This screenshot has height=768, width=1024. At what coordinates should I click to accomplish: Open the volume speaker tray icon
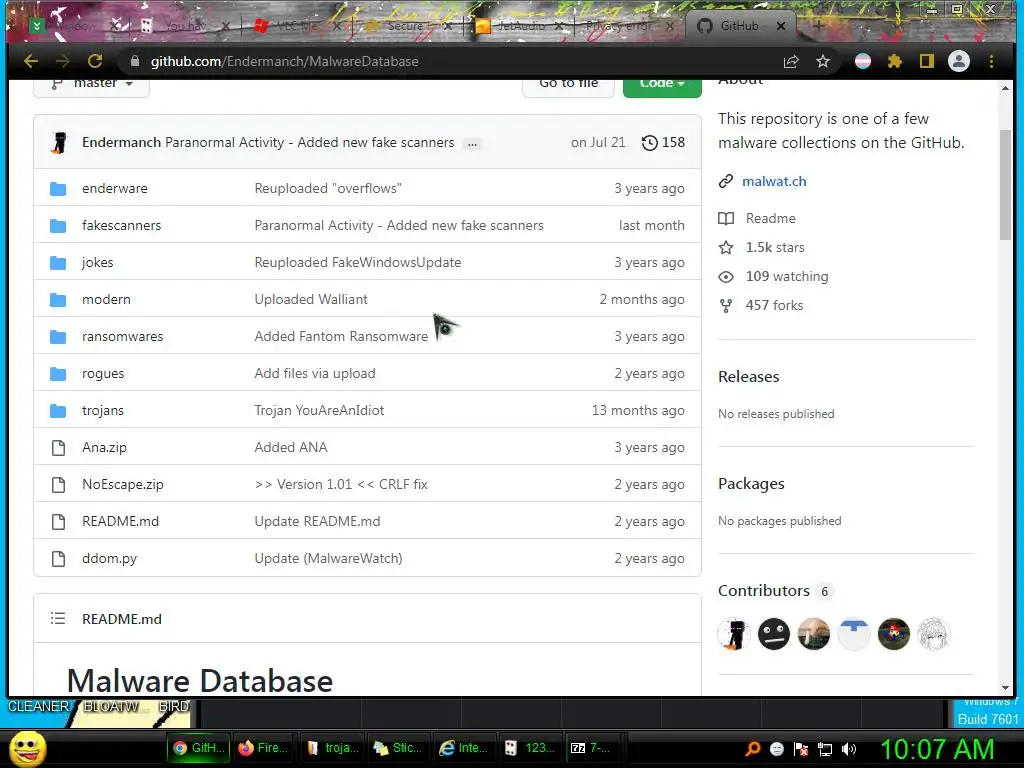[849, 749]
